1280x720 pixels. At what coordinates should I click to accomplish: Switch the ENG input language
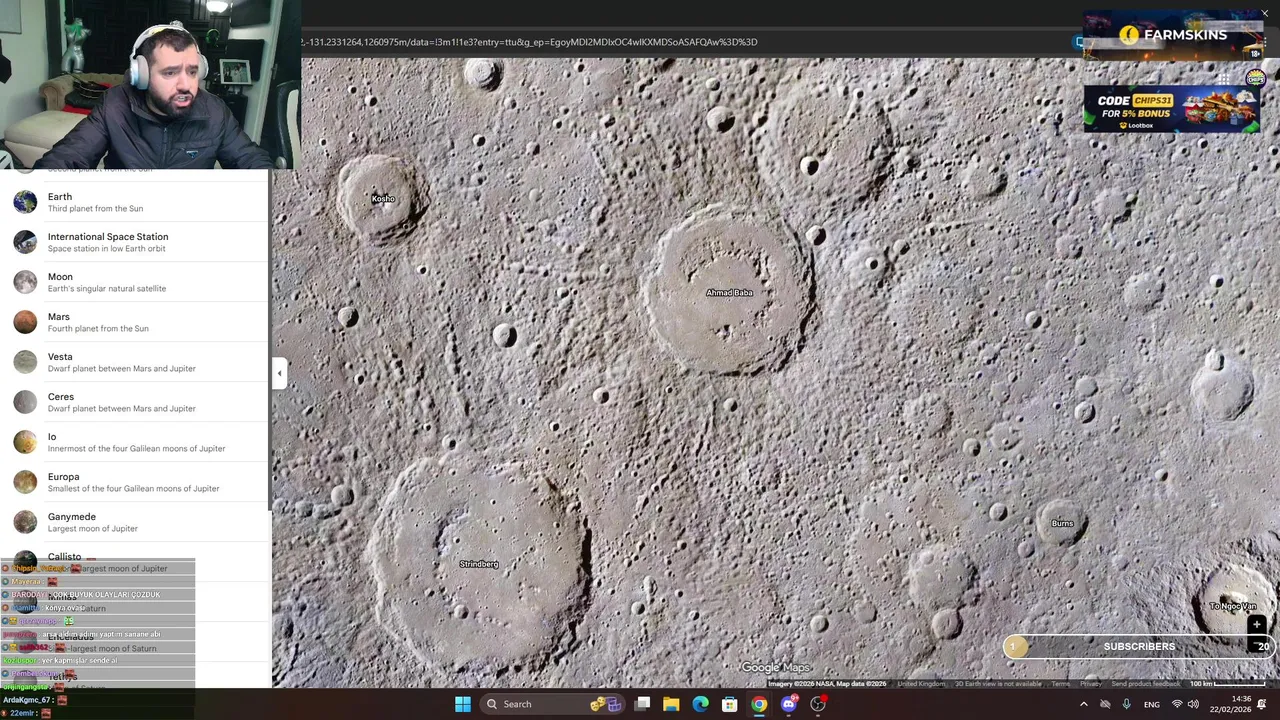[1152, 704]
